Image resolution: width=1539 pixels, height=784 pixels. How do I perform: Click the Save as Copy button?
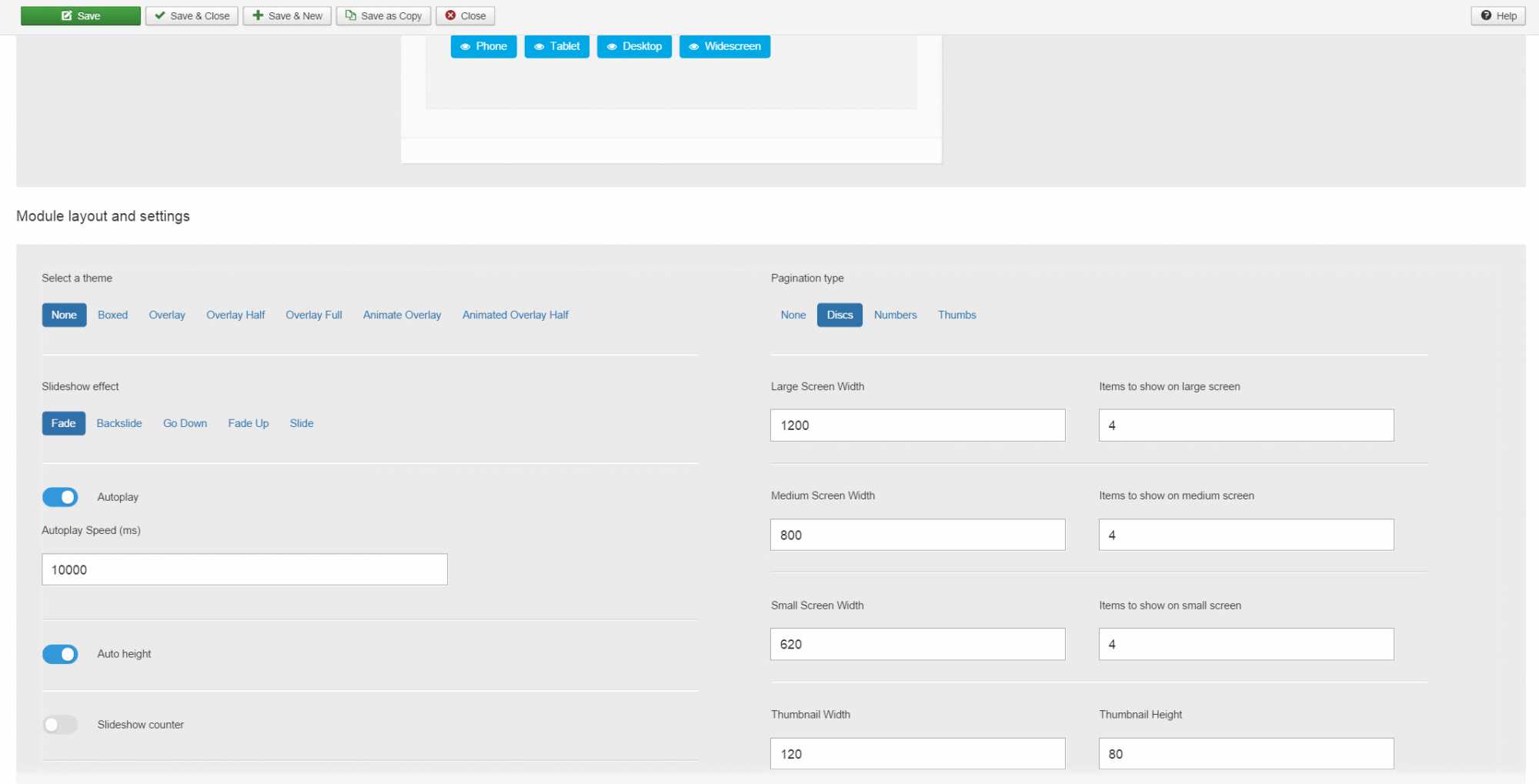click(383, 15)
